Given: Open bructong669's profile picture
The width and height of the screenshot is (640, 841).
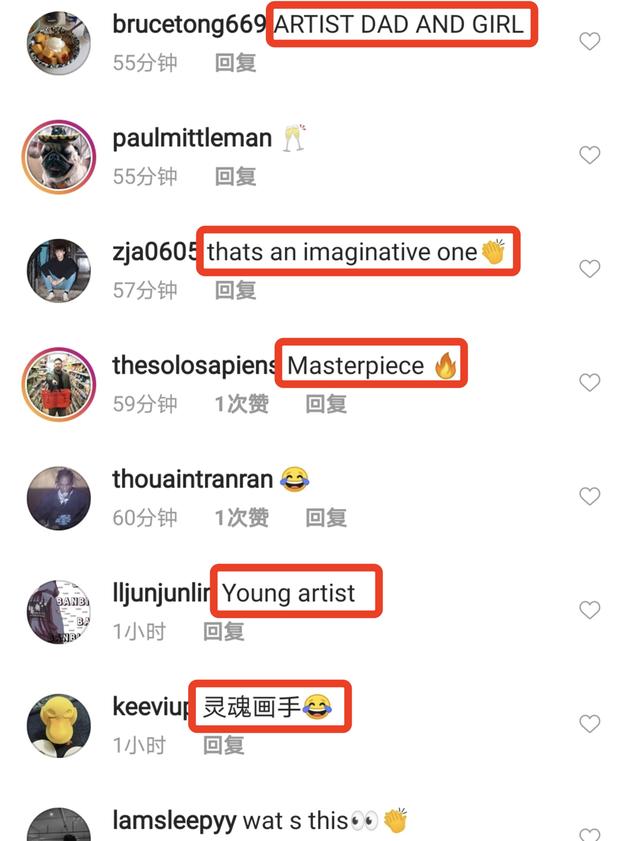Looking at the screenshot, I should [x=58, y=43].
